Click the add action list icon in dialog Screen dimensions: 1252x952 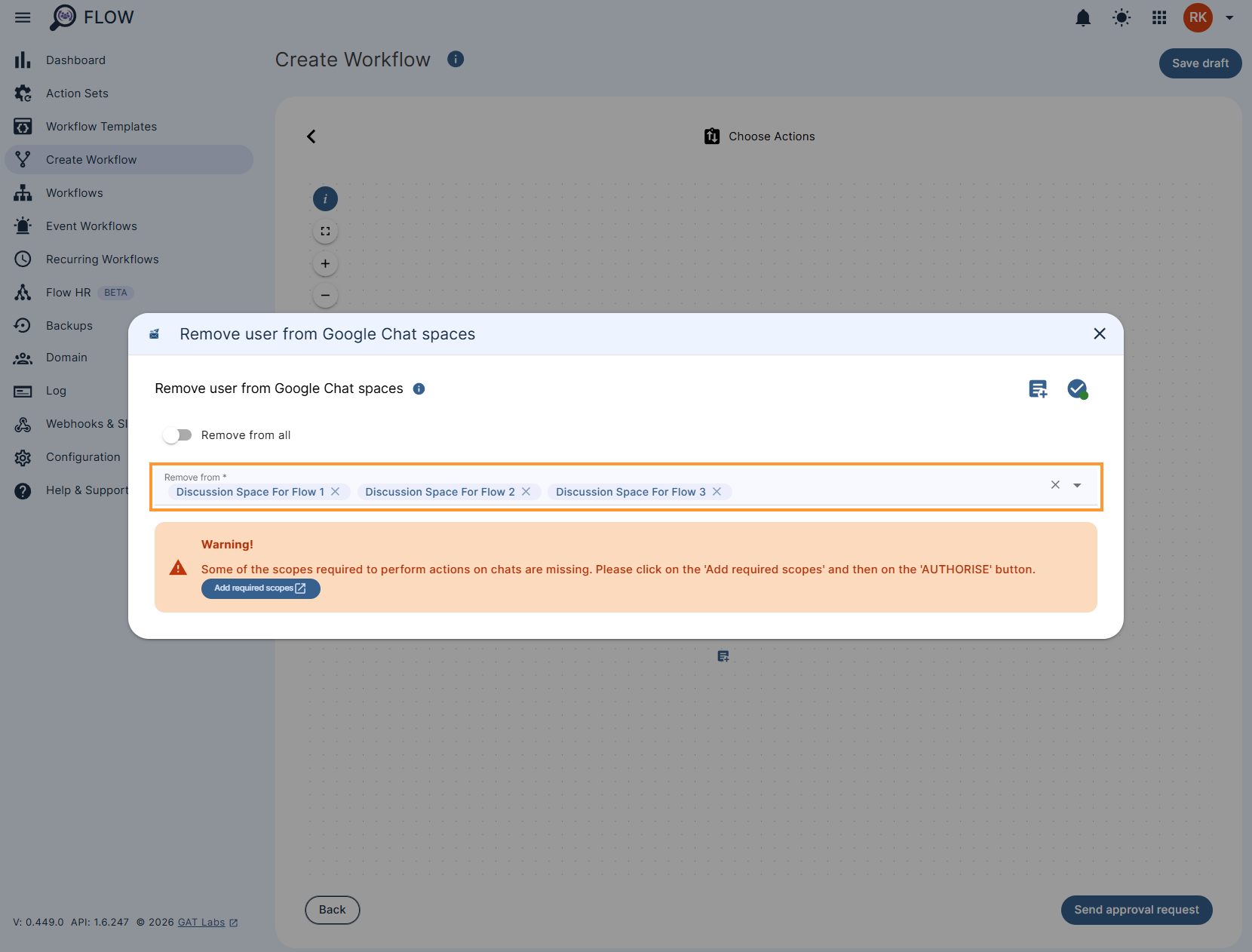[x=1039, y=389]
